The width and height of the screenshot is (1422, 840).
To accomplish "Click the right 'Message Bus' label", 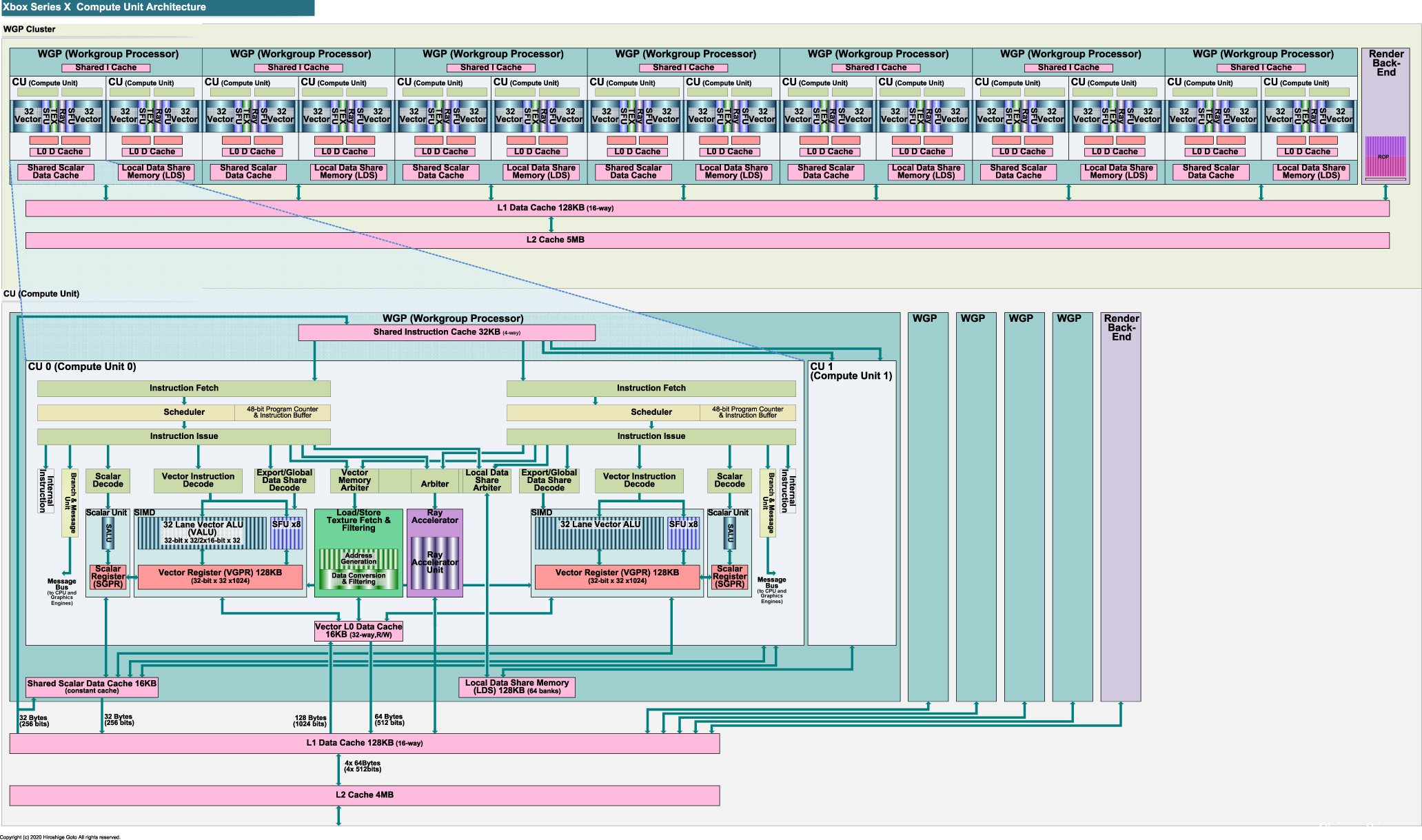I will click(771, 583).
